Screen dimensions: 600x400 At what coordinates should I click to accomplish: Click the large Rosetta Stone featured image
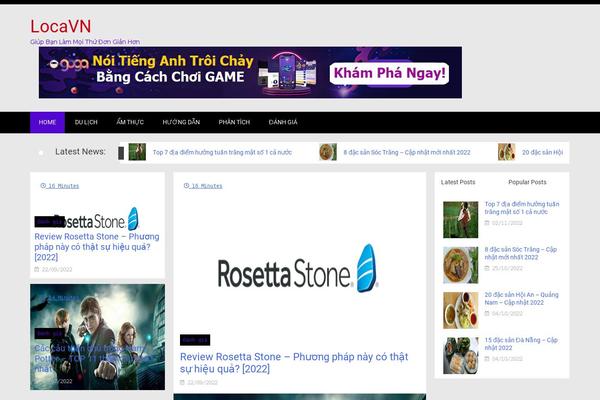click(x=298, y=269)
